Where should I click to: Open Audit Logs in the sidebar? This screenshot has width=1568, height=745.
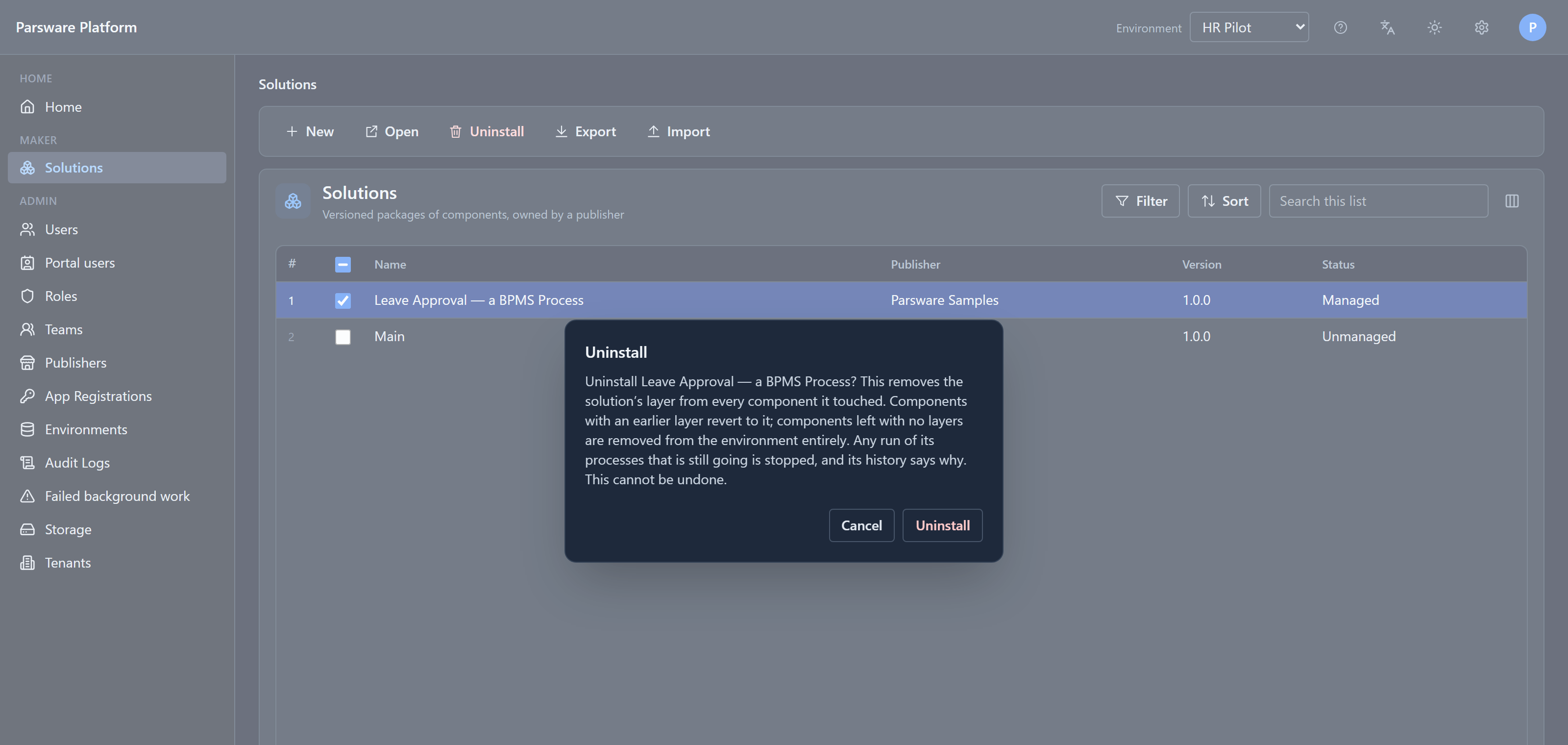117,463
